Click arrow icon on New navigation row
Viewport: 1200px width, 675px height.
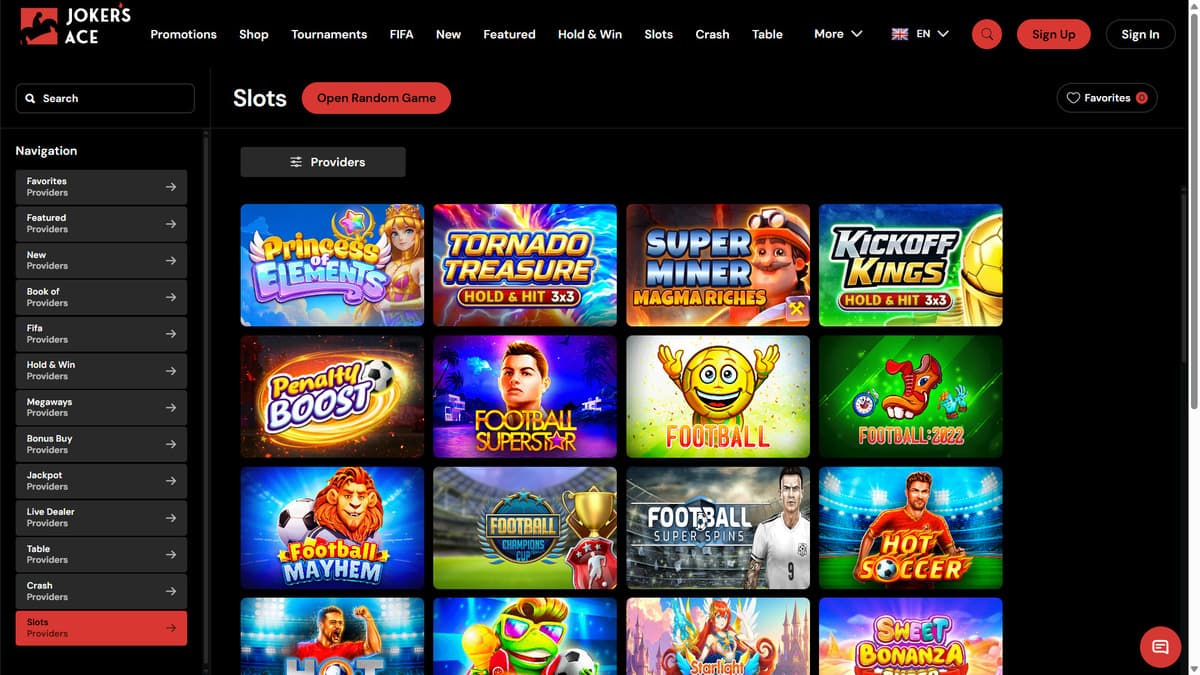[171, 261]
